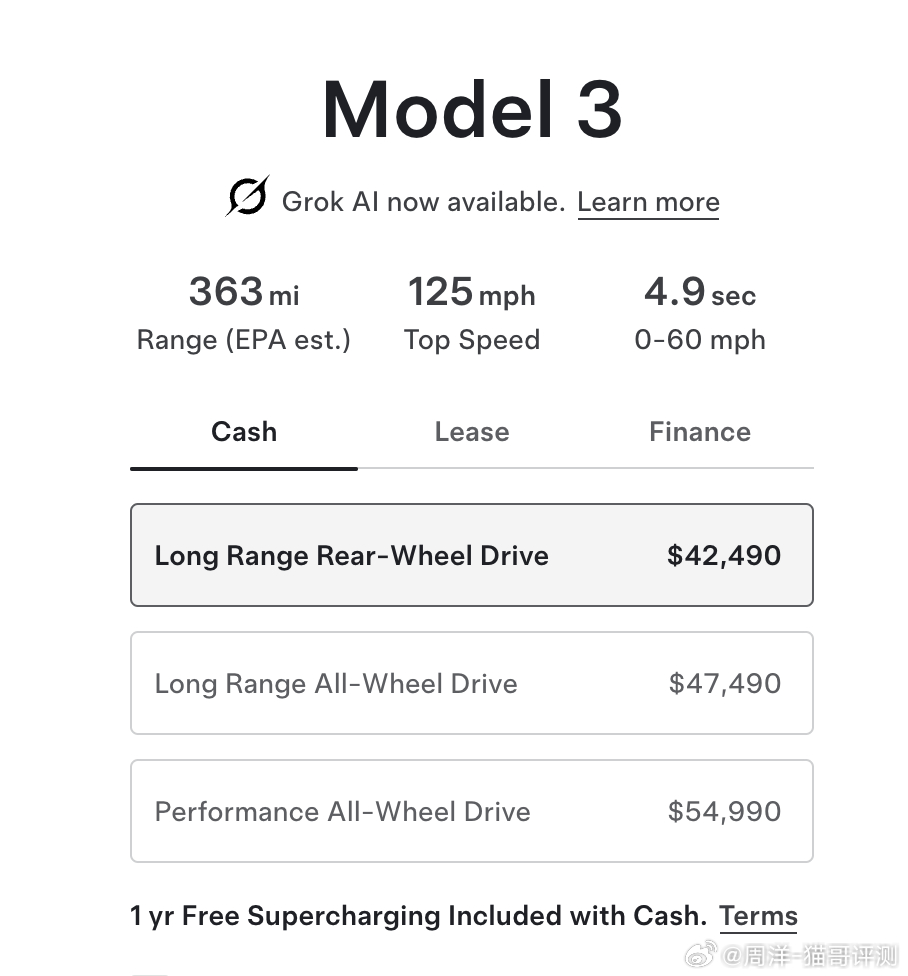
Task: Select the Cash payment tab
Action: (244, 432)
